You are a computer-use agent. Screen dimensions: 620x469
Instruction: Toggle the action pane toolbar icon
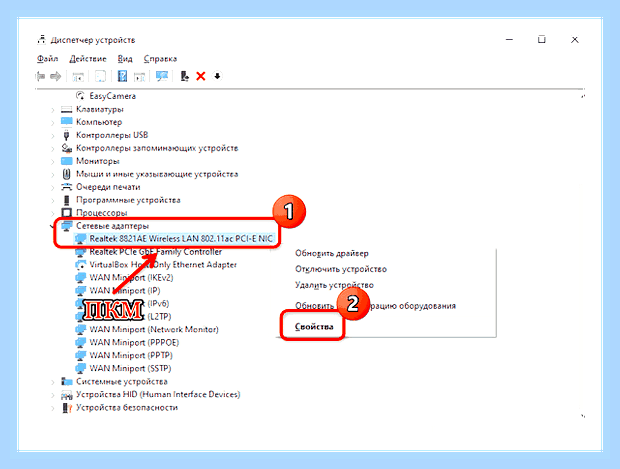point(140,76)
